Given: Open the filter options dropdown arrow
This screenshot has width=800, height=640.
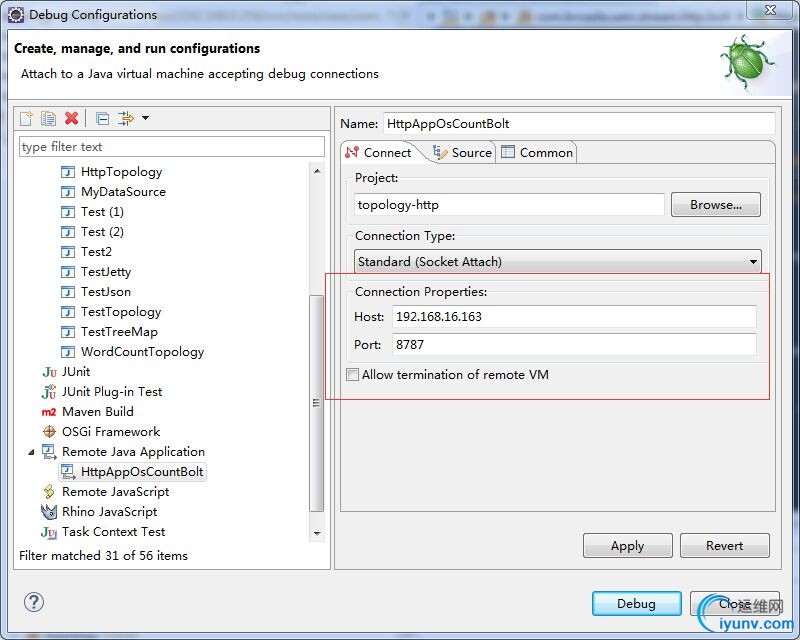Looking at the screenshot, I should (145, 118).
